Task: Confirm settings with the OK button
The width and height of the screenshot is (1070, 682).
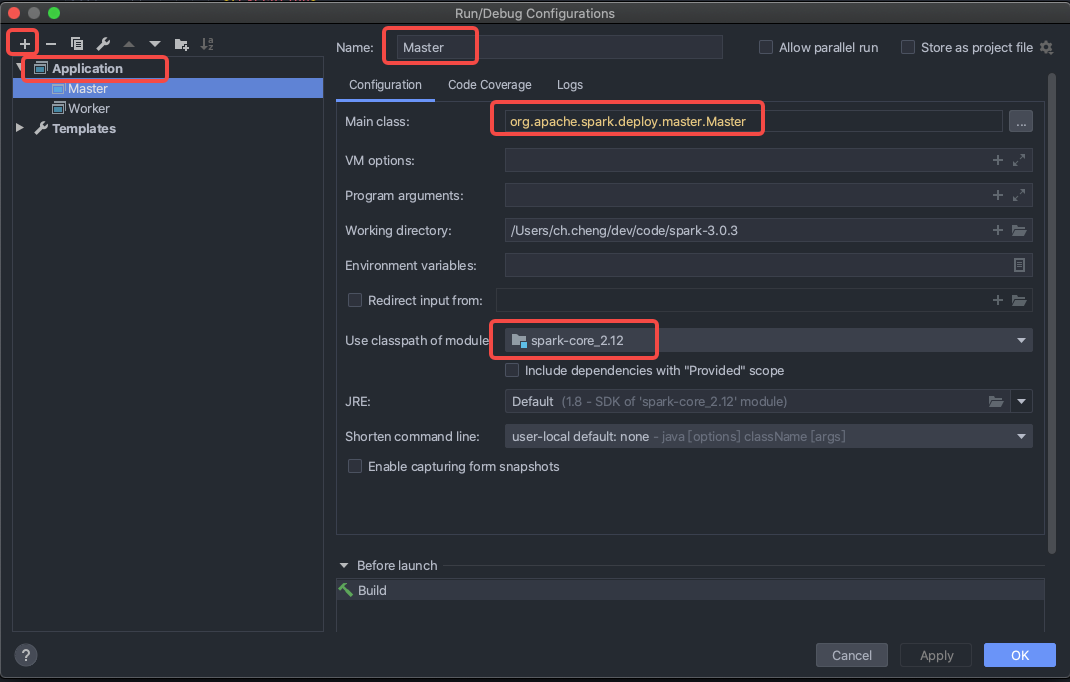Action: (1019, 655)
